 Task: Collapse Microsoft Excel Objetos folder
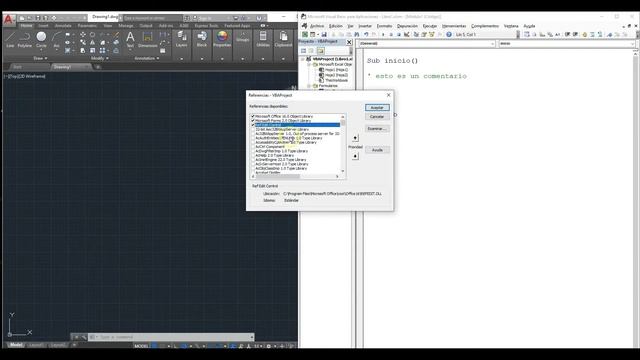(x=309, y=64)
